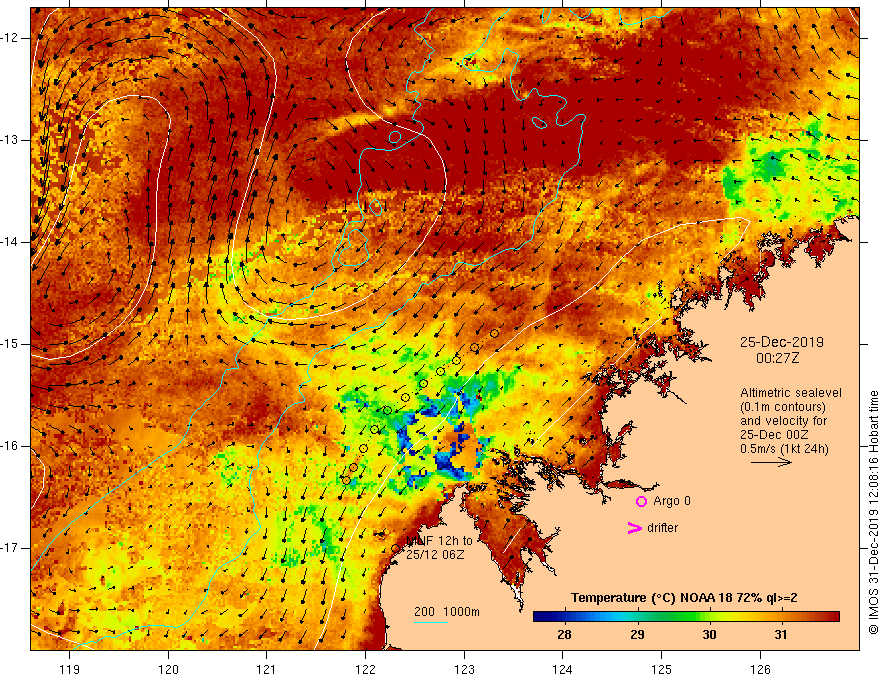Click the "NNF 12h to" label
The image size is (880, 680).
(x=439, y=541)
